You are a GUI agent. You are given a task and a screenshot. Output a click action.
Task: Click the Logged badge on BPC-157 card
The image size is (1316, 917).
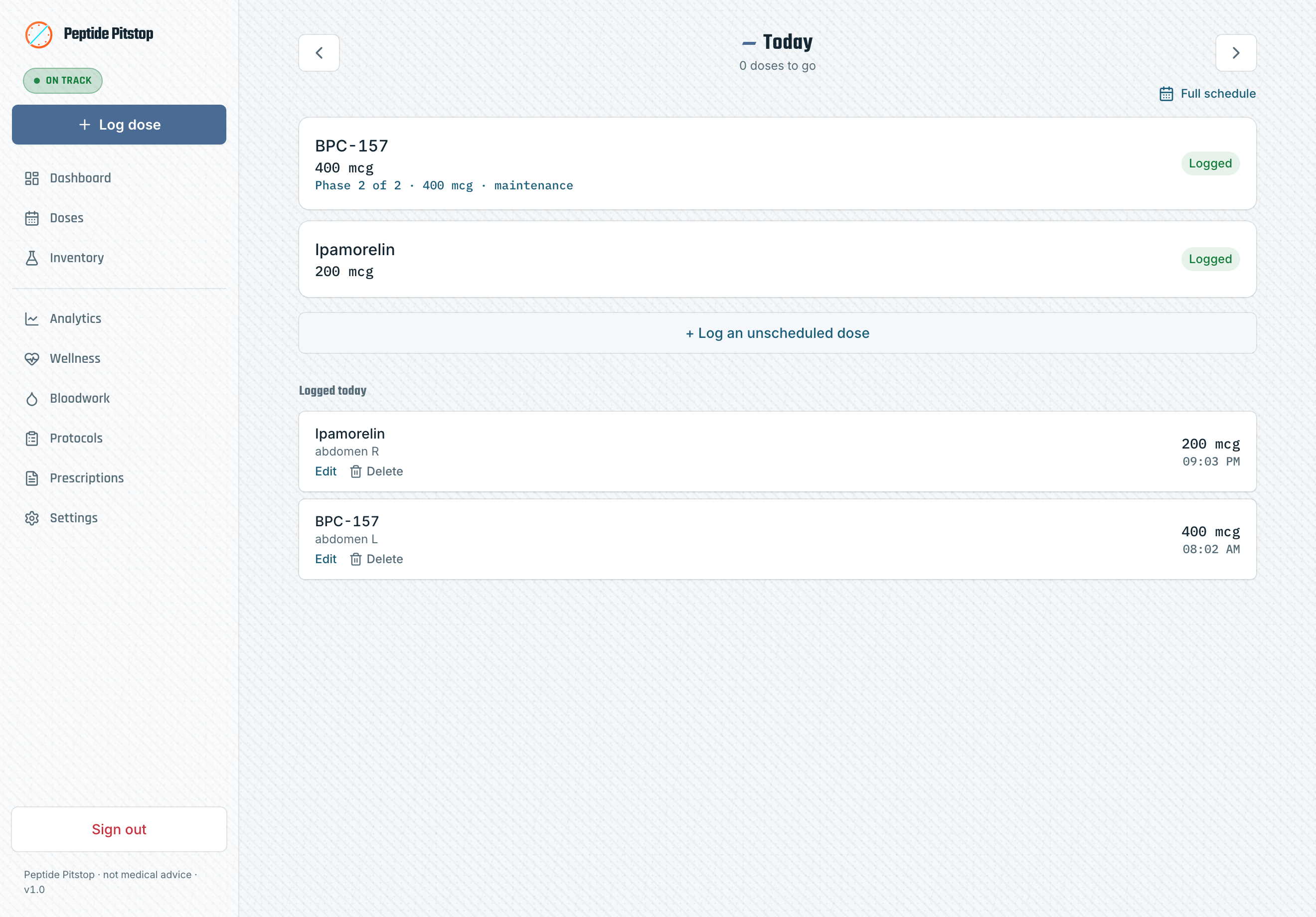(x=1210, y=163)
